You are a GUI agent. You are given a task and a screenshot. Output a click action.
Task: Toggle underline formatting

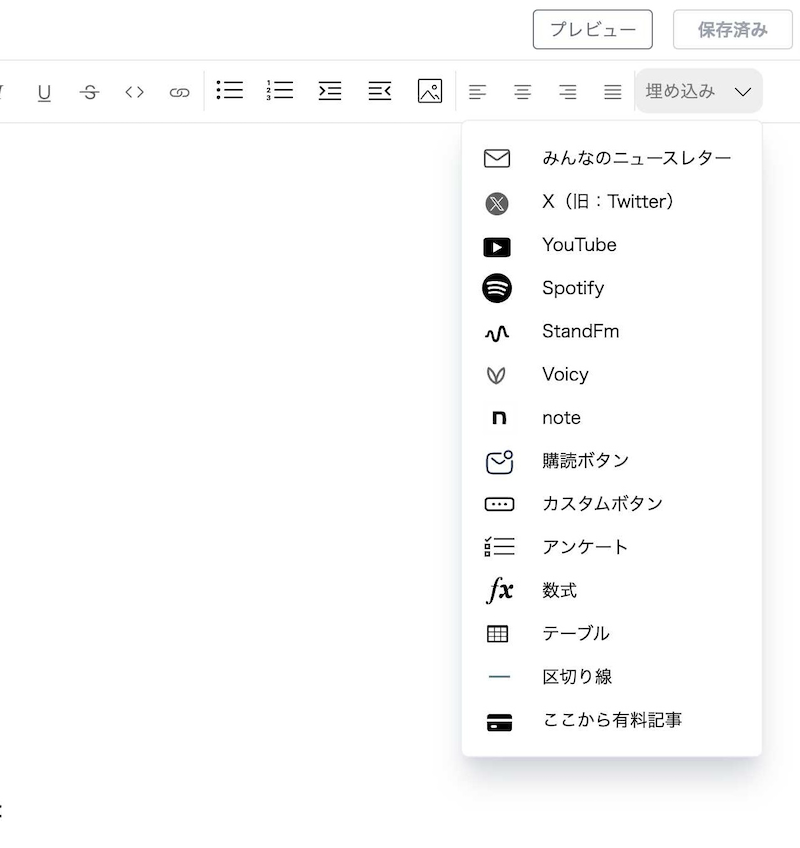tap(44, 92)
